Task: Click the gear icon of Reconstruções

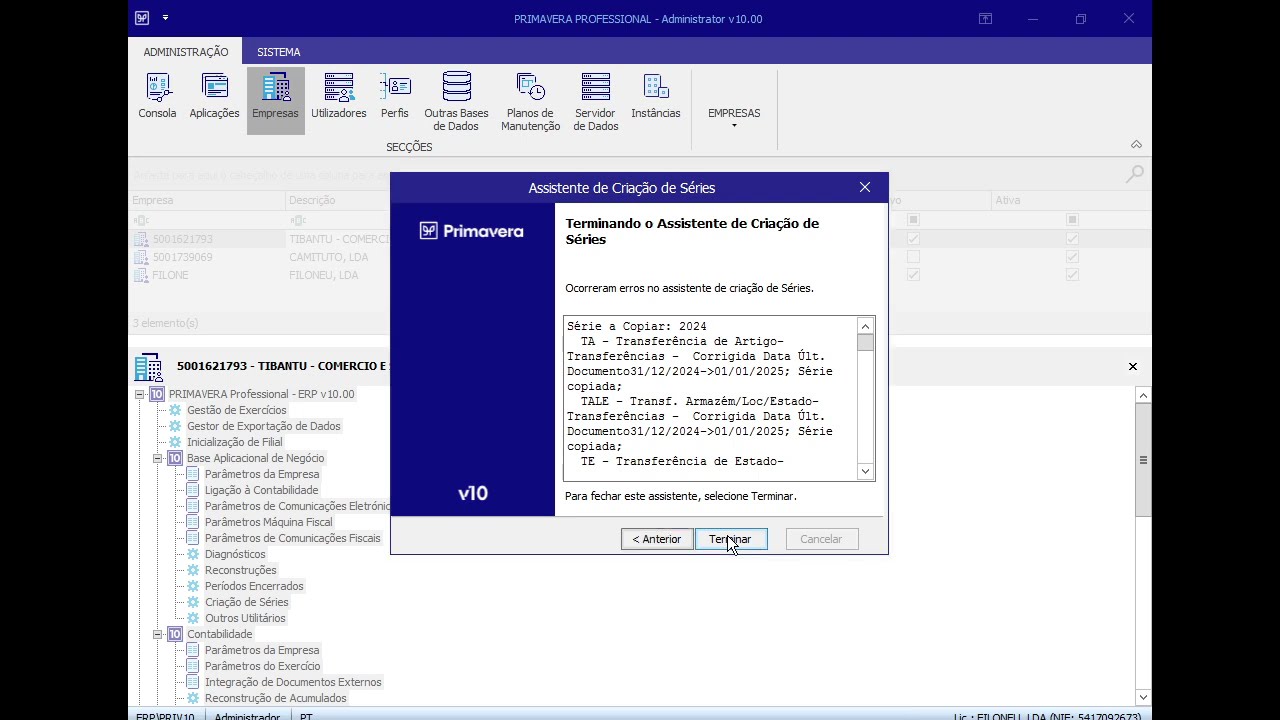Action: tap(193, 570)
